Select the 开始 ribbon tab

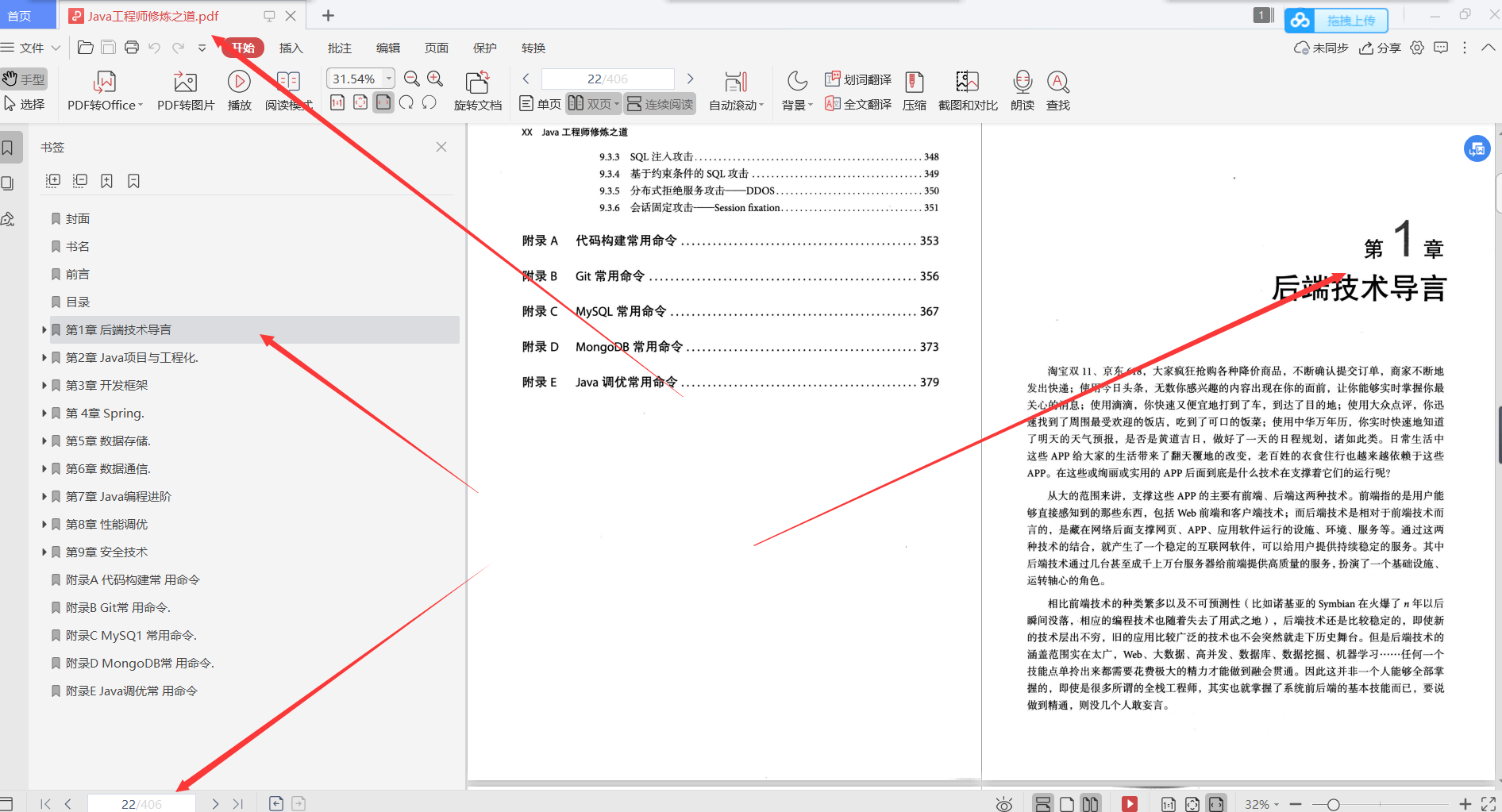243,48
